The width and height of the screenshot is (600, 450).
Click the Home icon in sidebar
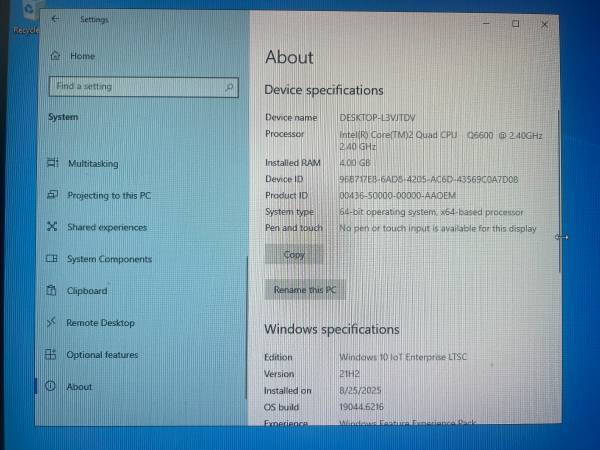(x=54, y=56)
